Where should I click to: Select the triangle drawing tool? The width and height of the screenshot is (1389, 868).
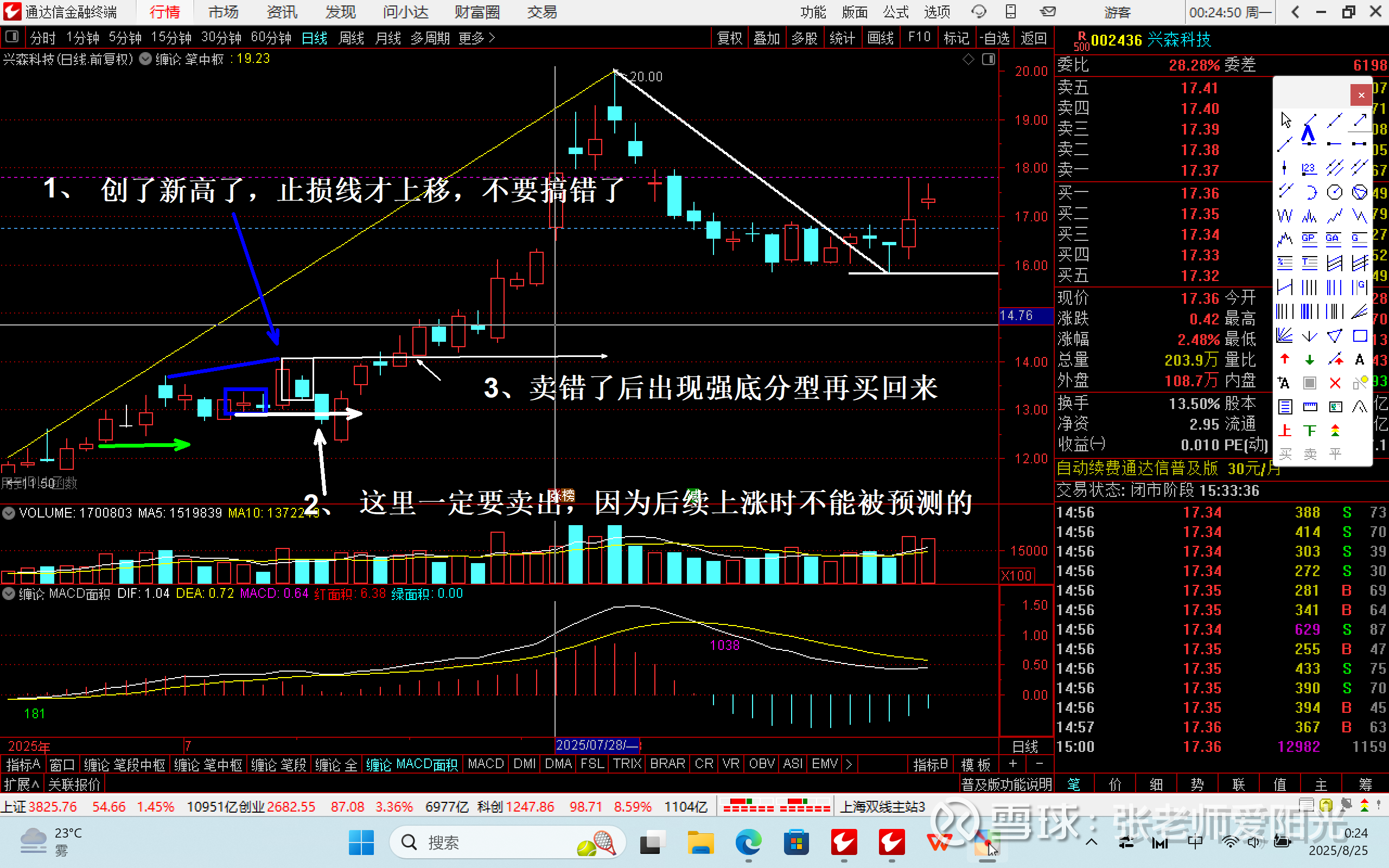point(1335,336)
